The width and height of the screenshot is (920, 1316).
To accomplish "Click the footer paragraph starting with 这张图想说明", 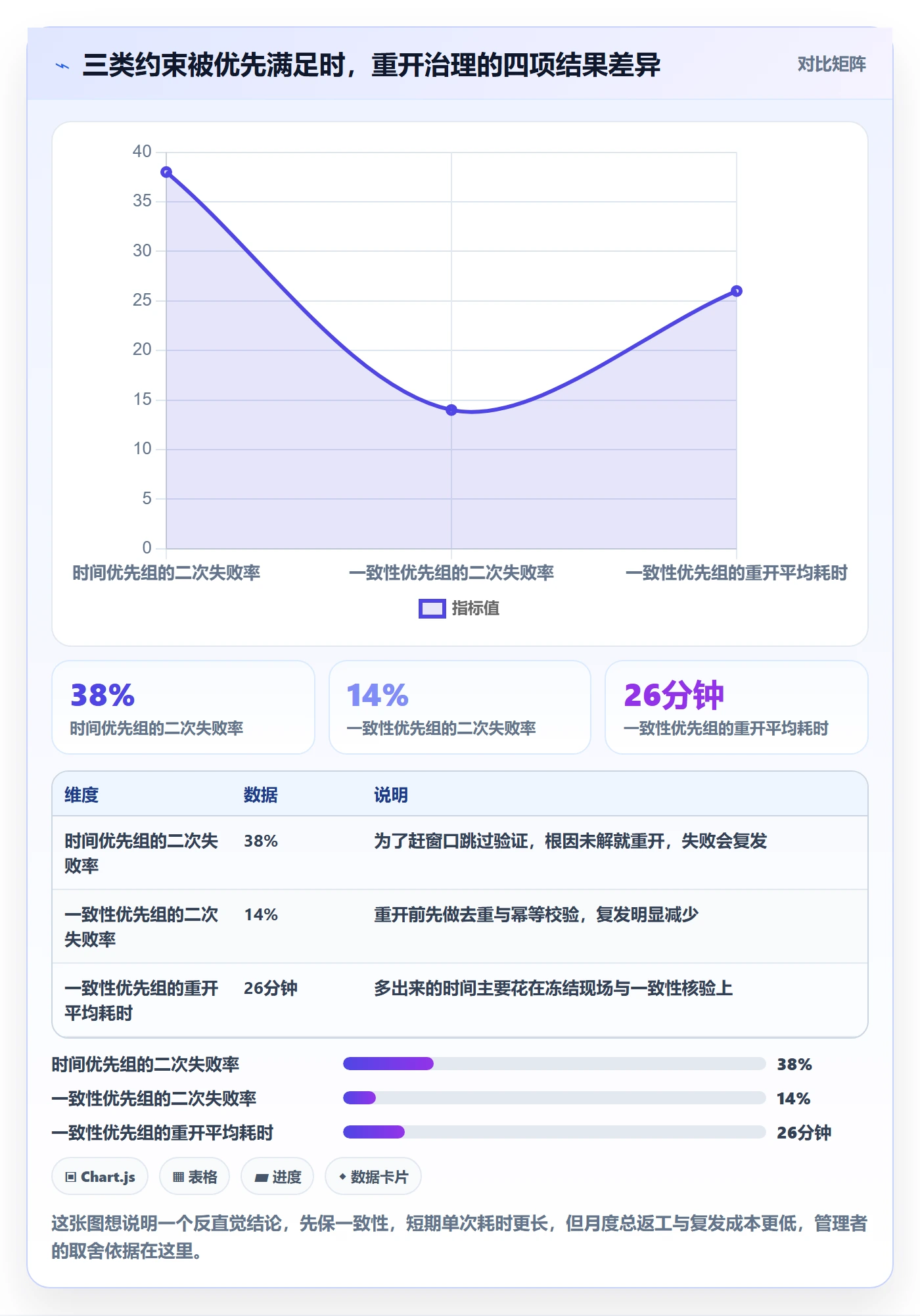I will (x=459, y=1236).
